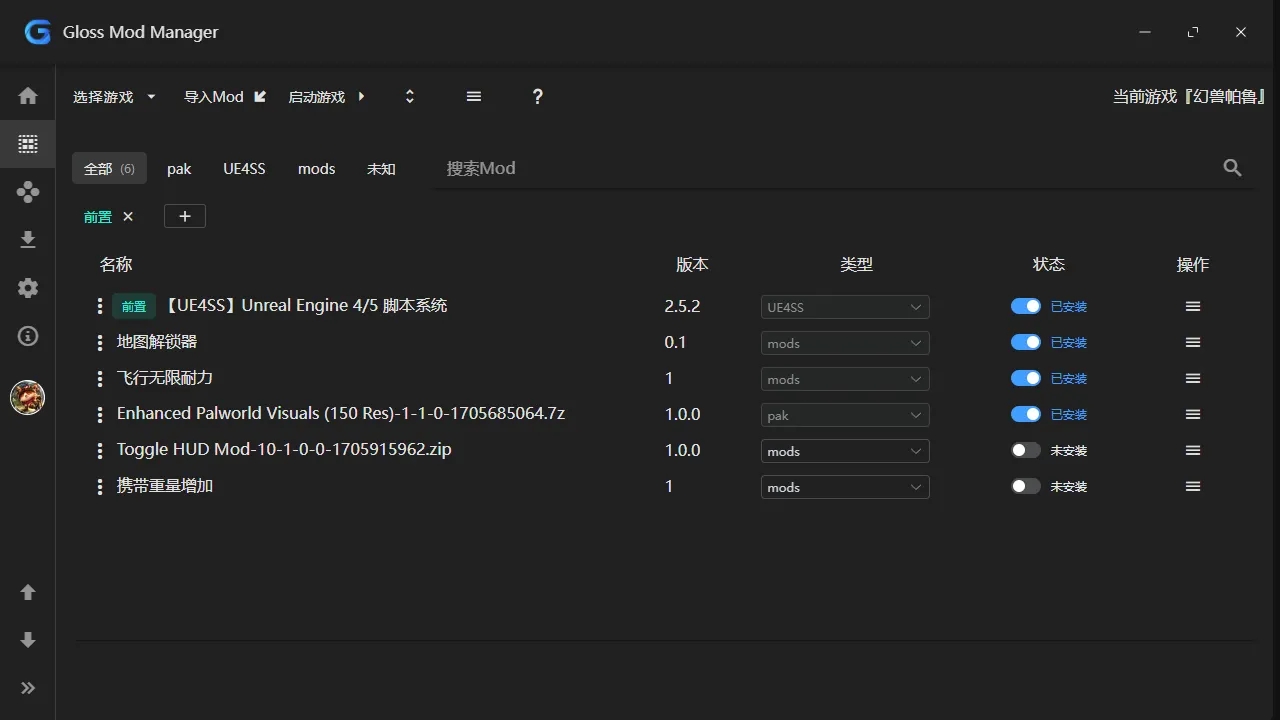This screenshot has height=720, width=1280.
Task: Remove the 前置 tag with its X
Action: [x=128, y=216]
